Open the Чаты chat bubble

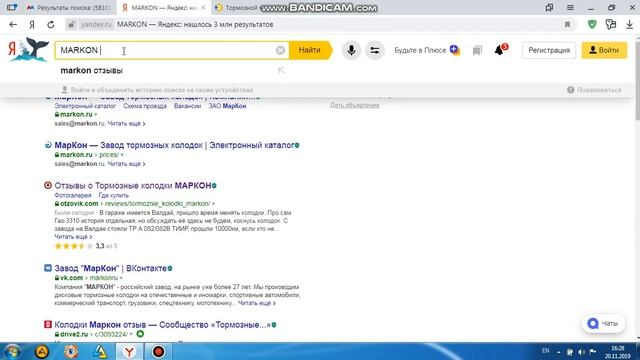point(603,323)
